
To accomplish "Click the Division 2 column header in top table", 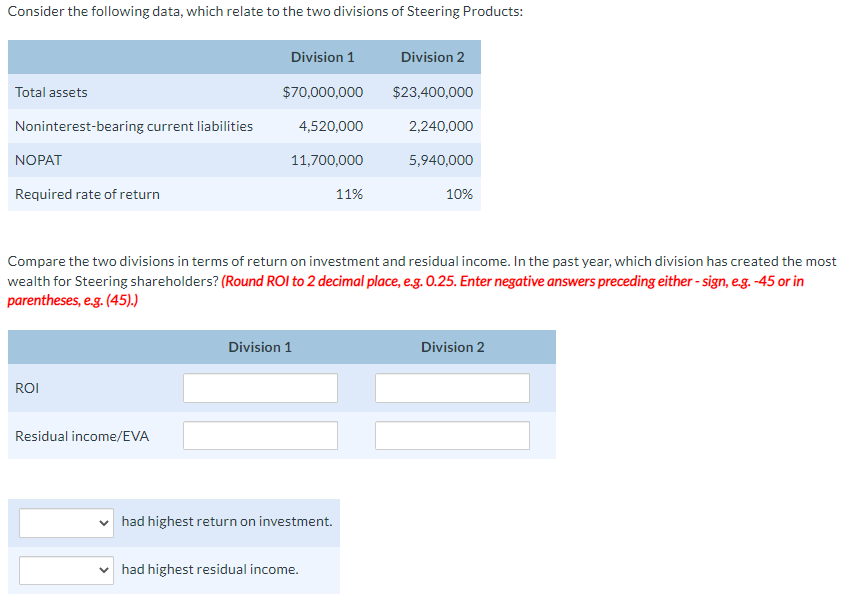I will click(433, 57).
